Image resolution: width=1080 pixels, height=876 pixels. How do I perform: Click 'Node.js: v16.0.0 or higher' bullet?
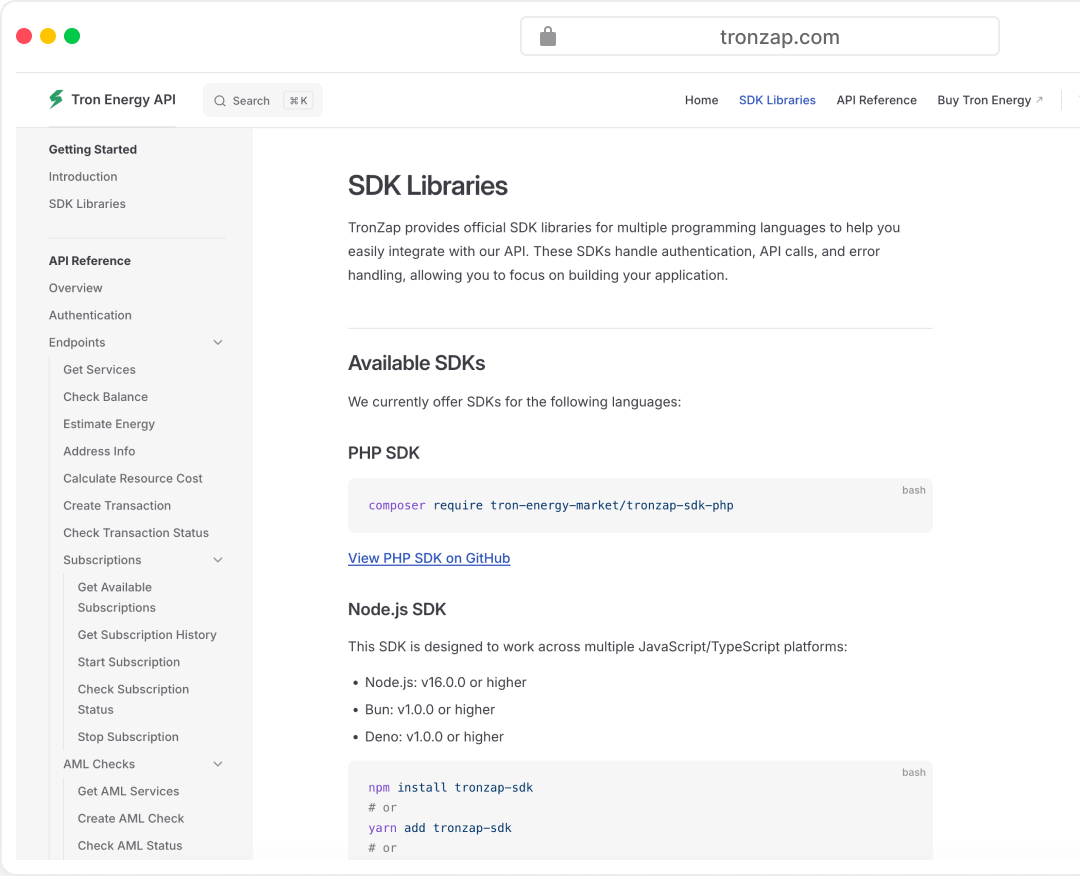[445, 682]
